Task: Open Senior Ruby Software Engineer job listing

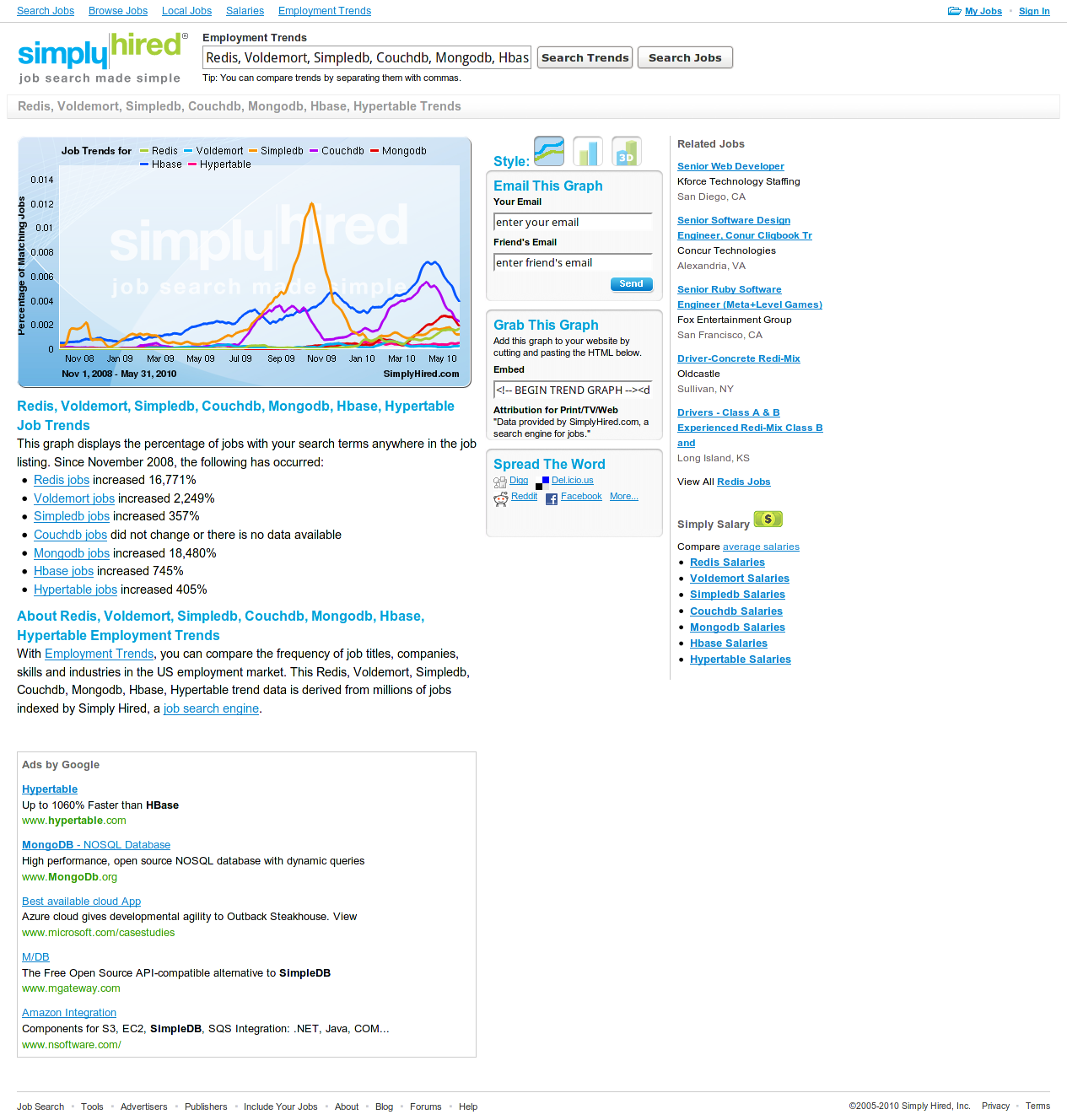Action: (750, 297)
